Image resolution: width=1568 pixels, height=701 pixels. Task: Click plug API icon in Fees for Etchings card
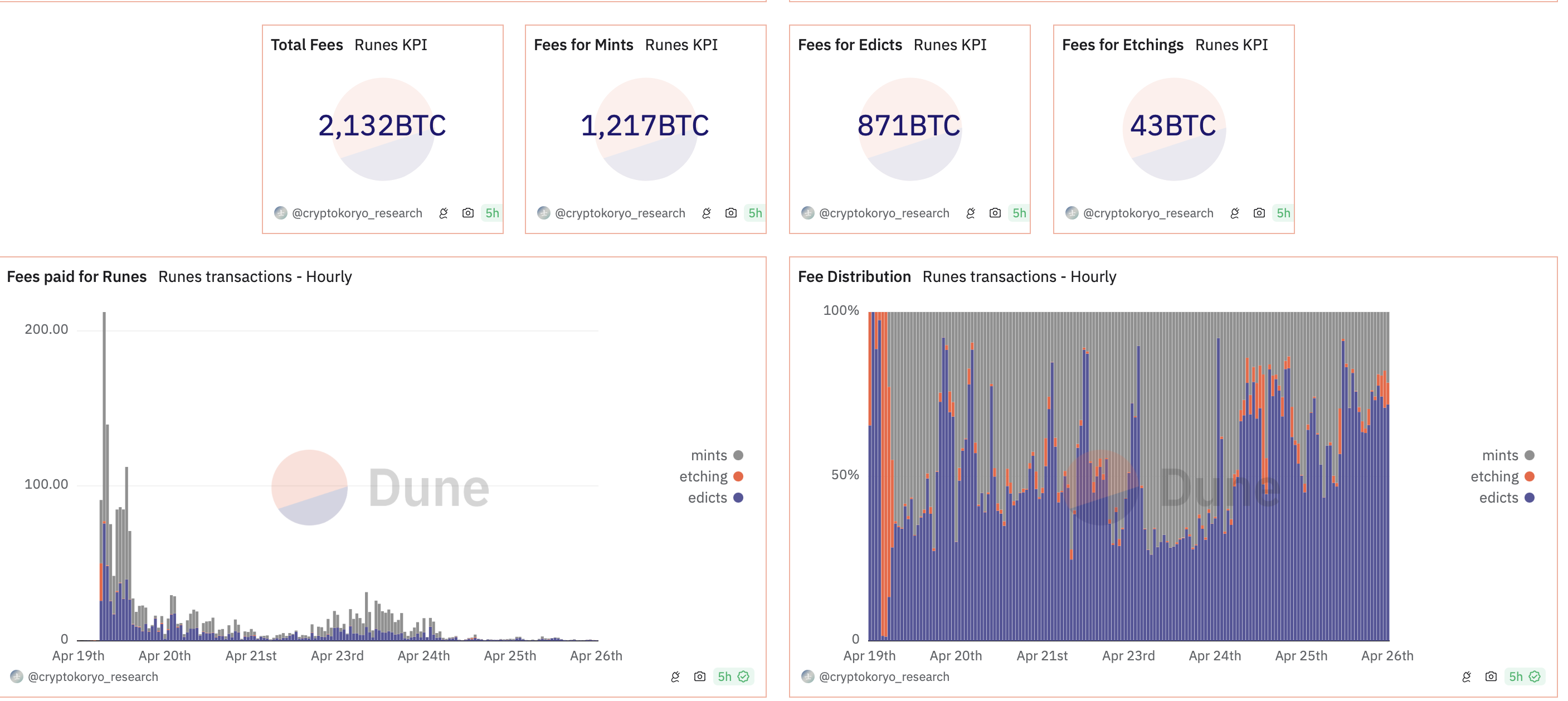click(x=1234, y=213)
